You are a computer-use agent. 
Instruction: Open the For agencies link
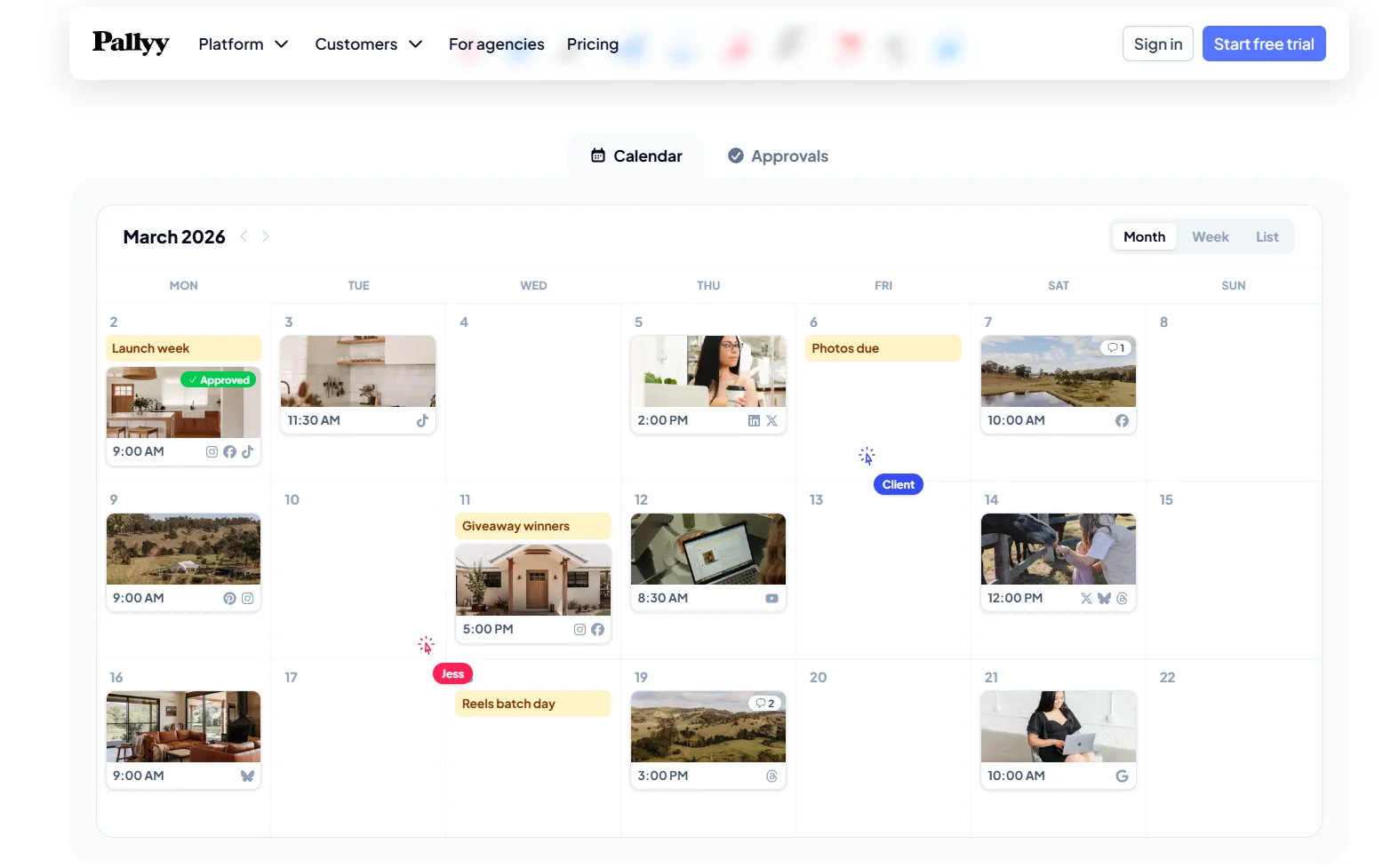pyautogui.click(x=496, y=44)
